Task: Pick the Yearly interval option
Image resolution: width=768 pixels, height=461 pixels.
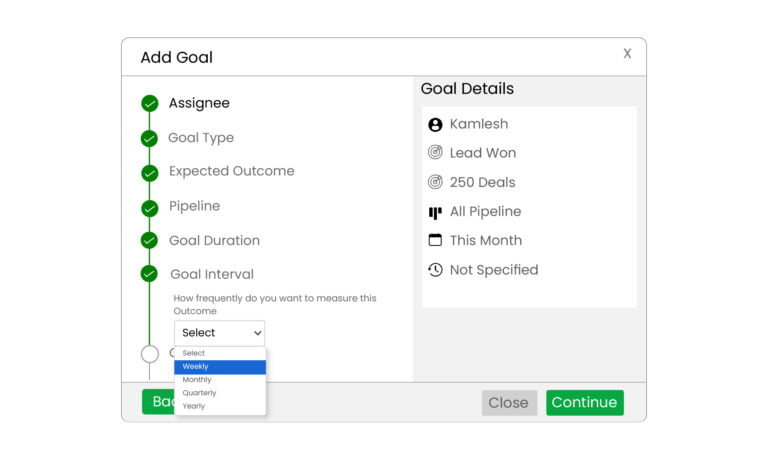Action: 220,406
